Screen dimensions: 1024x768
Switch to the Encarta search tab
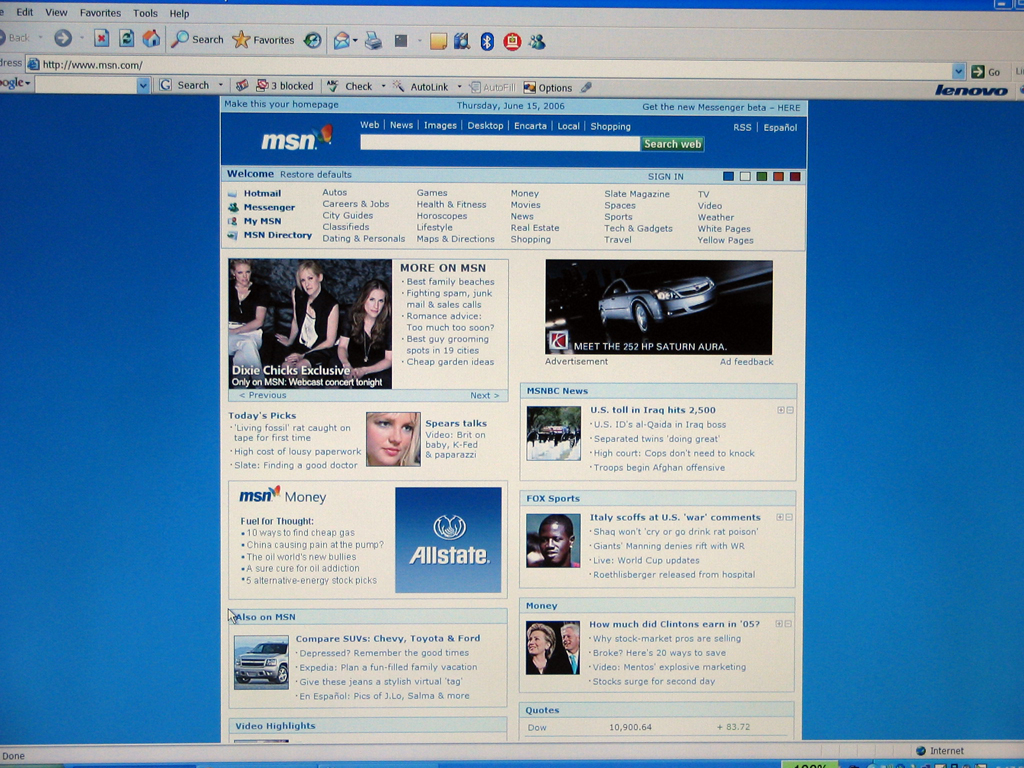tap(530, 126)
